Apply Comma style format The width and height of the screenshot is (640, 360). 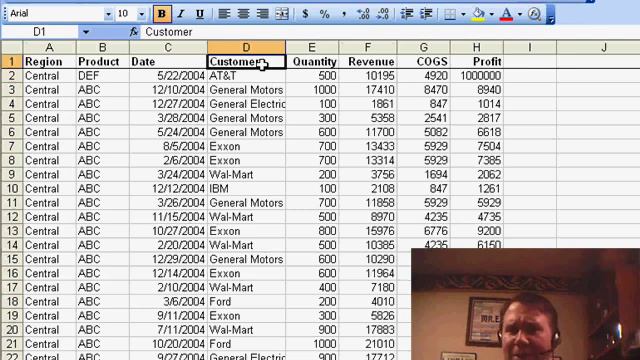point(344,14)
